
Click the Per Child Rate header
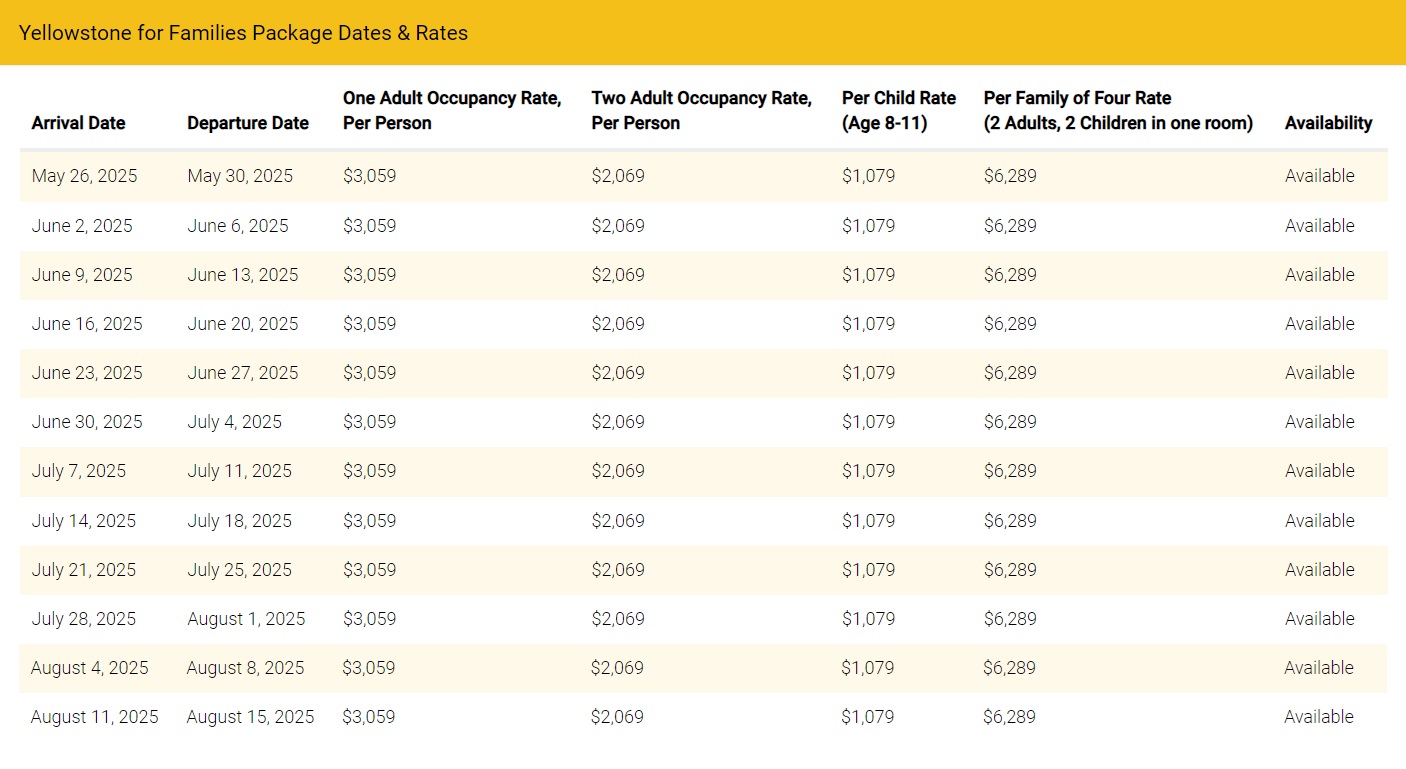pyautogui.click(x=899, y=110)
